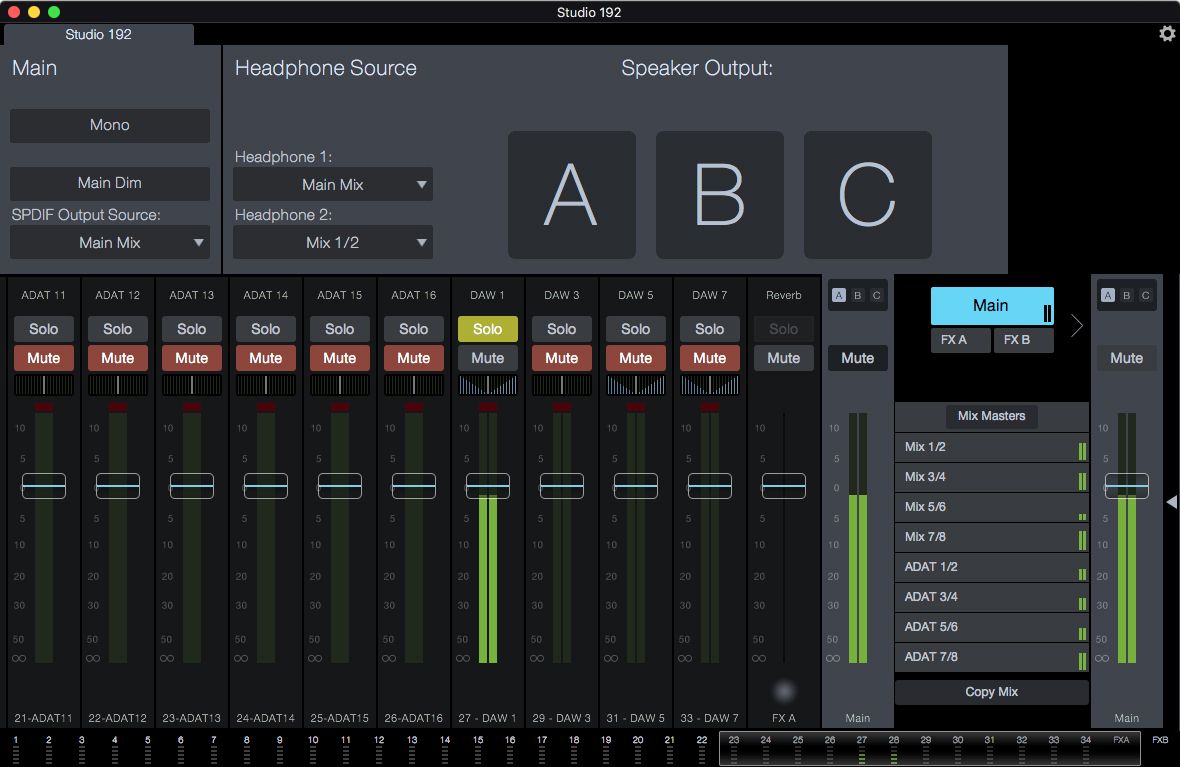
Task: Switch to Studio 192 tab
Action: (x=99, y=35)
